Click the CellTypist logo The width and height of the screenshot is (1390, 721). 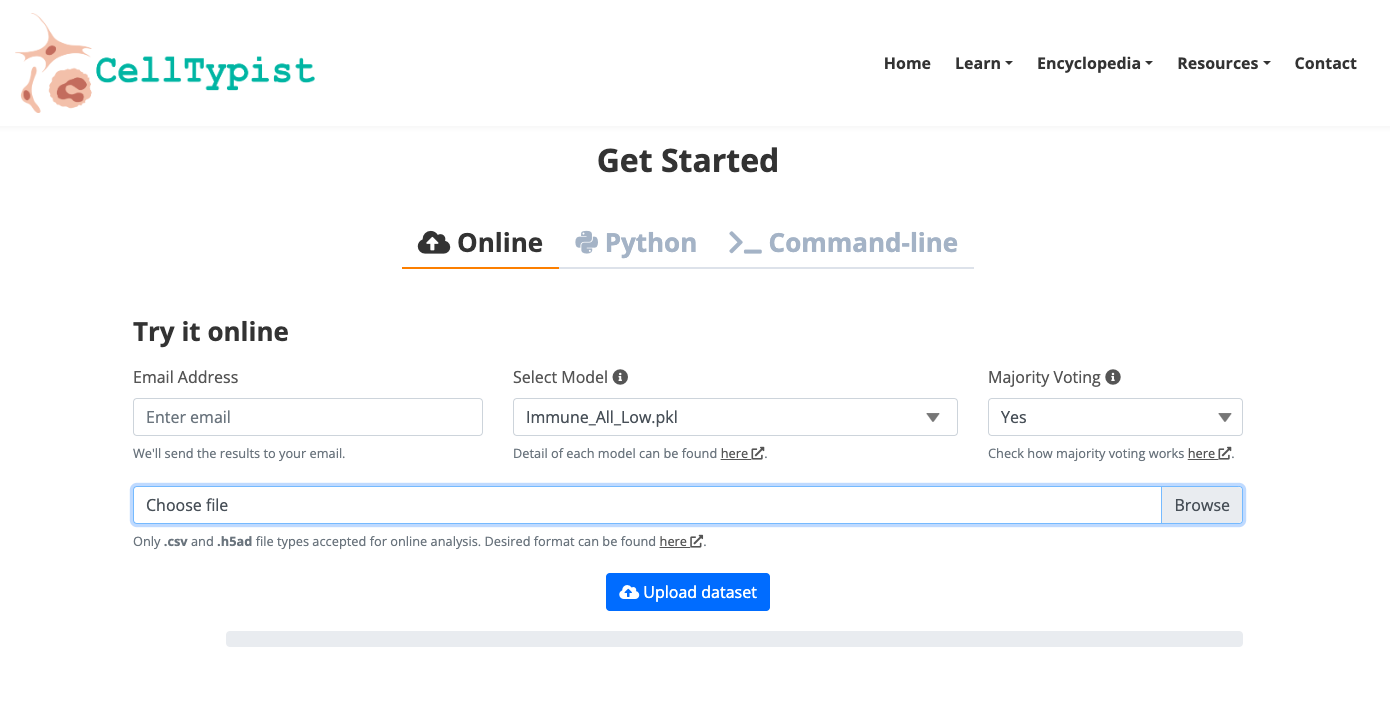pos(165,66)
